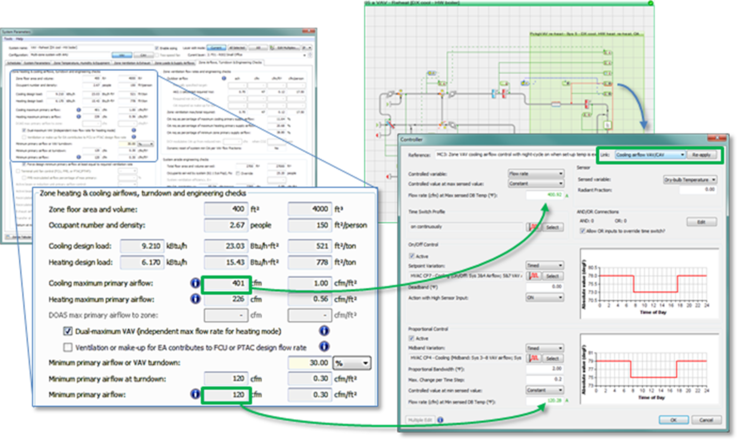Open the Sensed variable Dry-bulb Temperature dropdown
The width and height of the screenshot is (741, 442).
coord(690,178)
